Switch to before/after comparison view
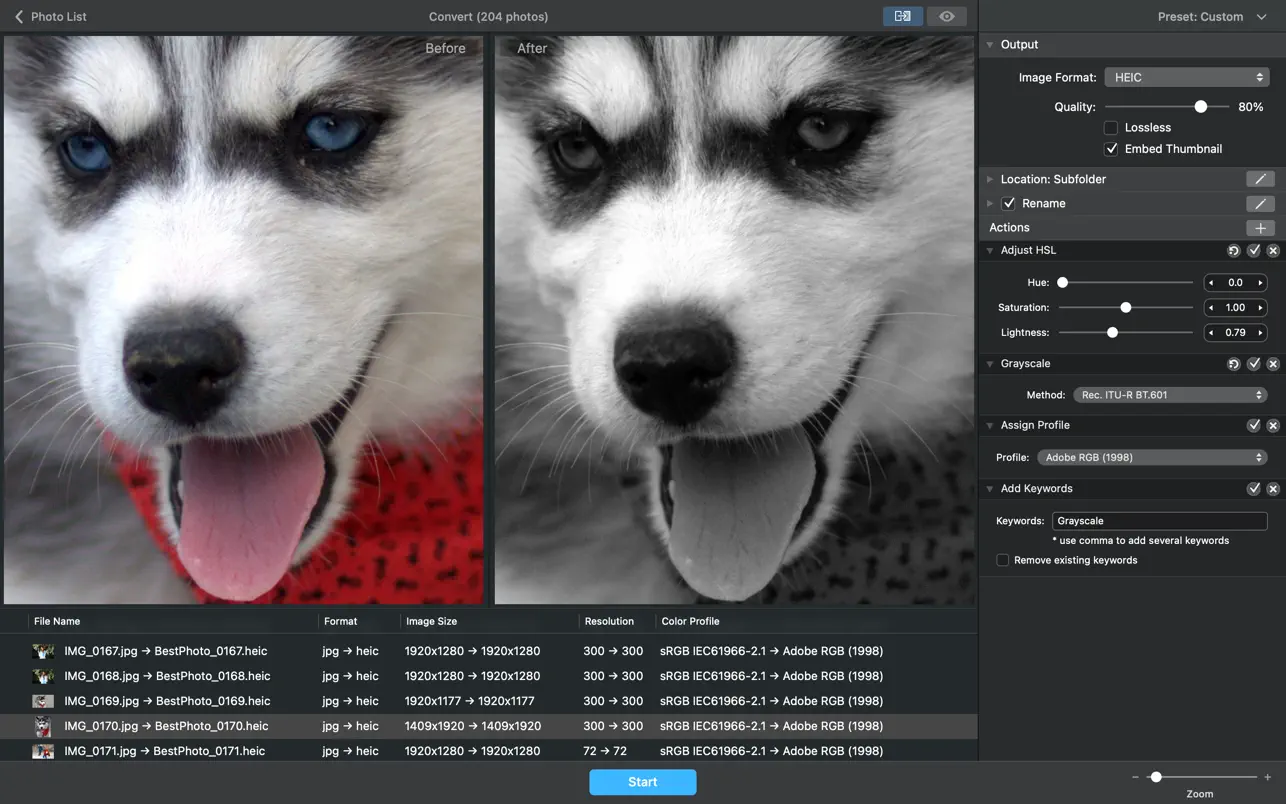Viewport: 1286px width, 804px height. pos(902,16)
